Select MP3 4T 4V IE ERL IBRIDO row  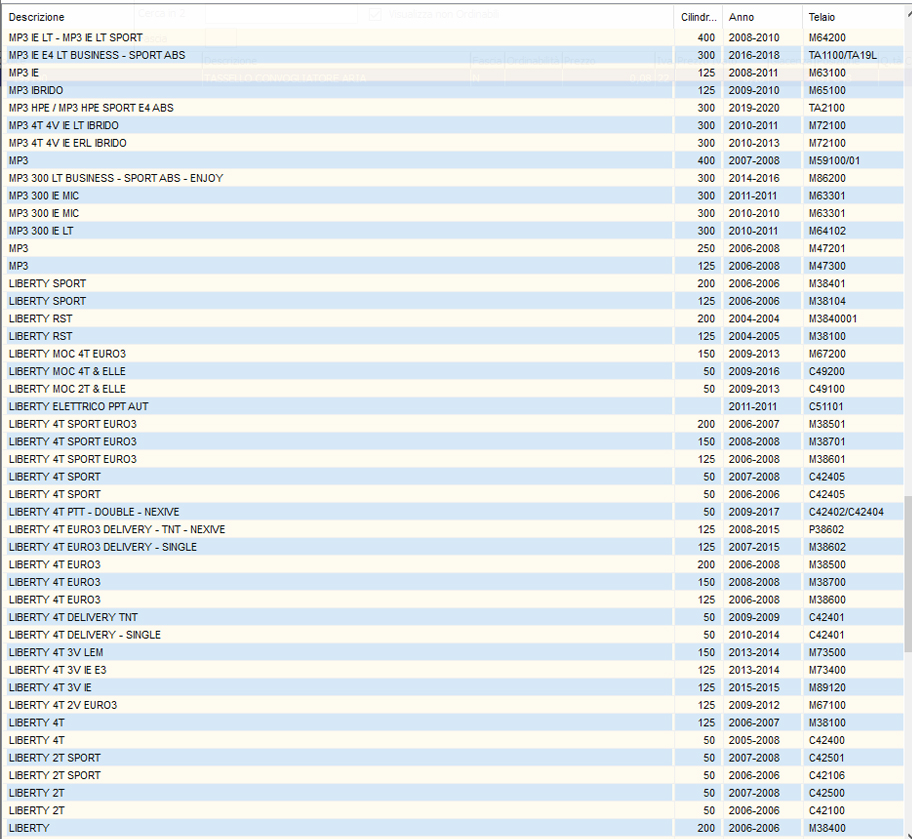[x=453, y=143]
